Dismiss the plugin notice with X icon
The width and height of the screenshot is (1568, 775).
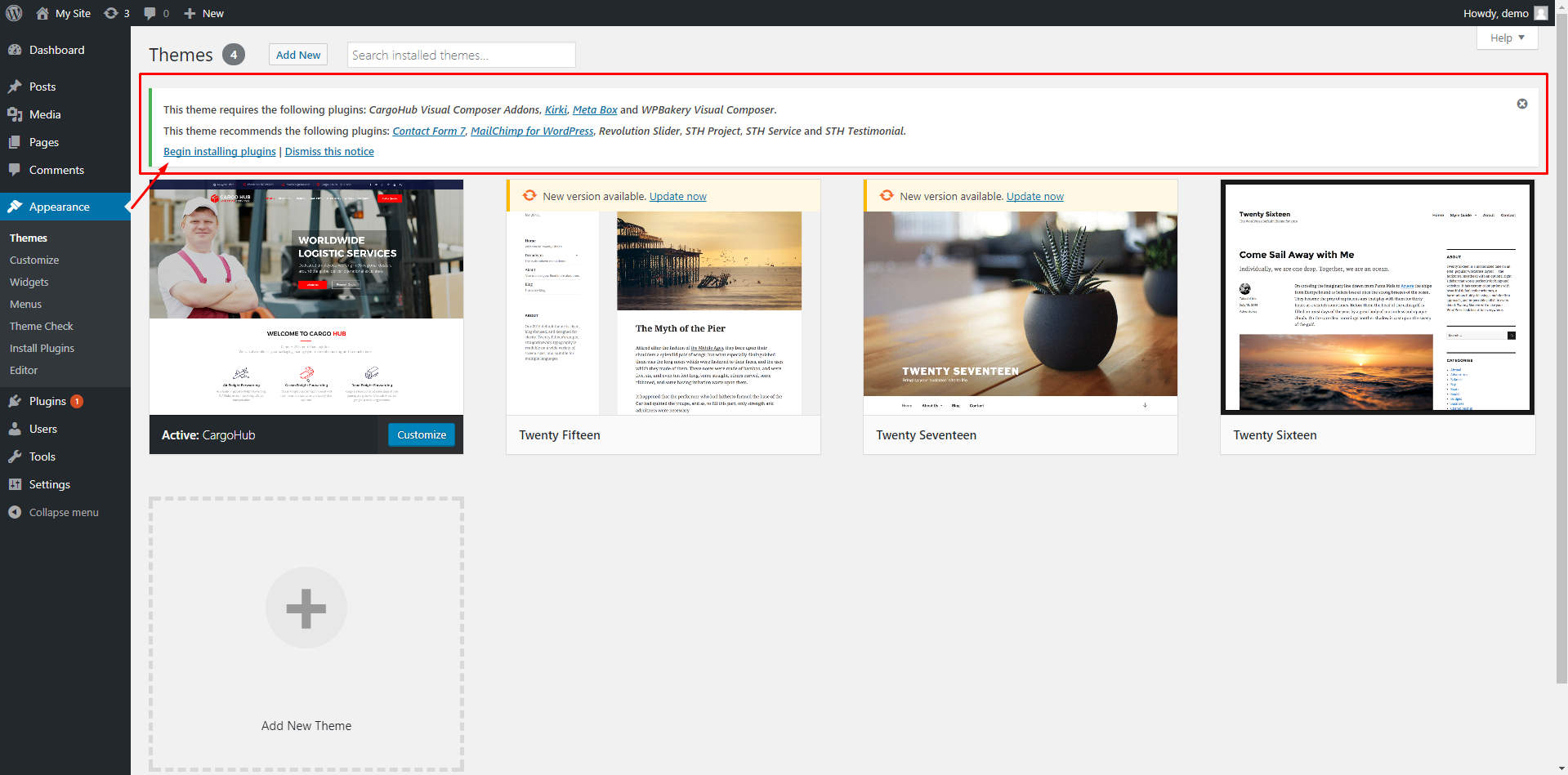tap(1522, 104)
